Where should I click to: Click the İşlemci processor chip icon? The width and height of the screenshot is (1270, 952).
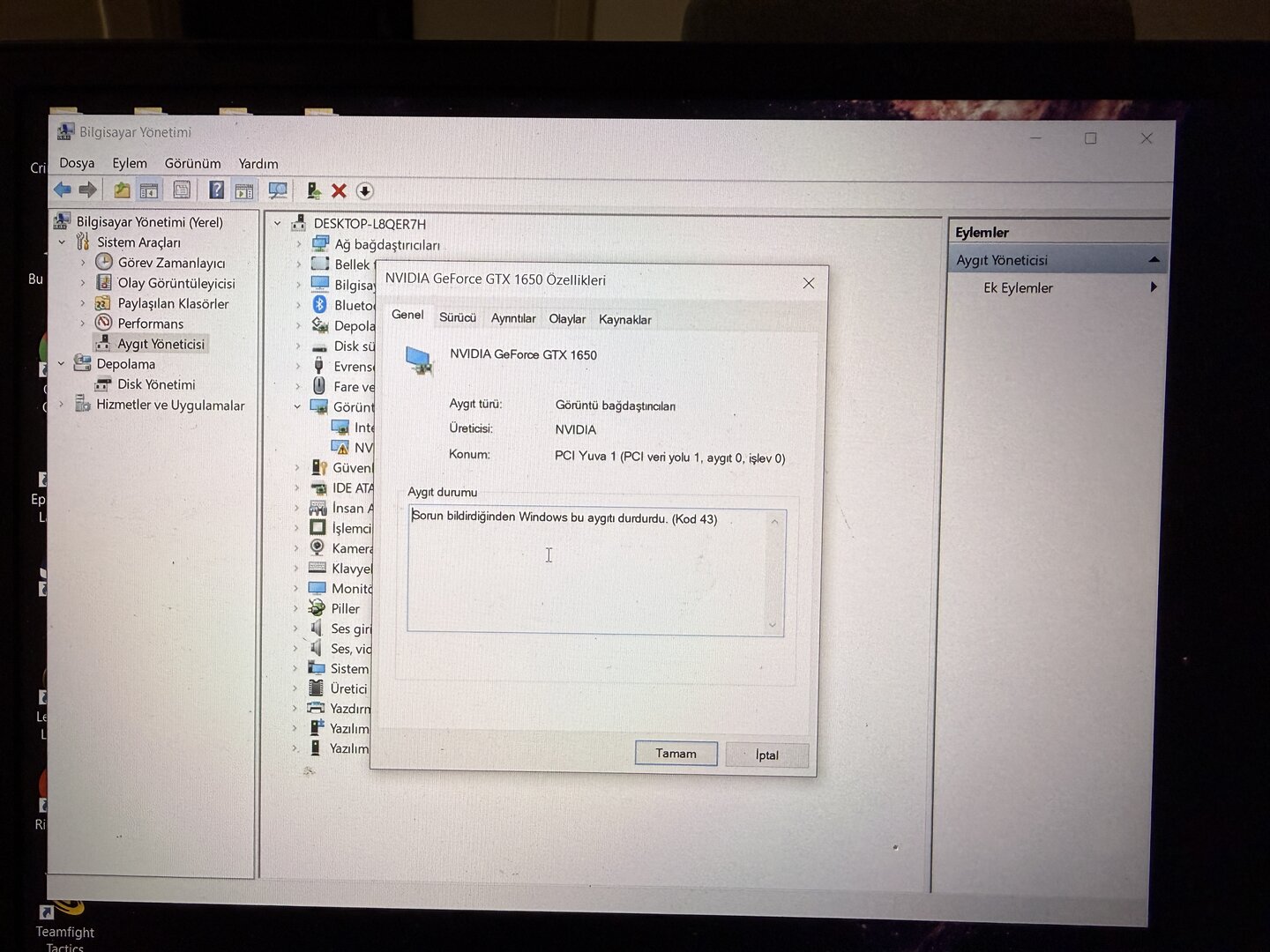[317, 527]
